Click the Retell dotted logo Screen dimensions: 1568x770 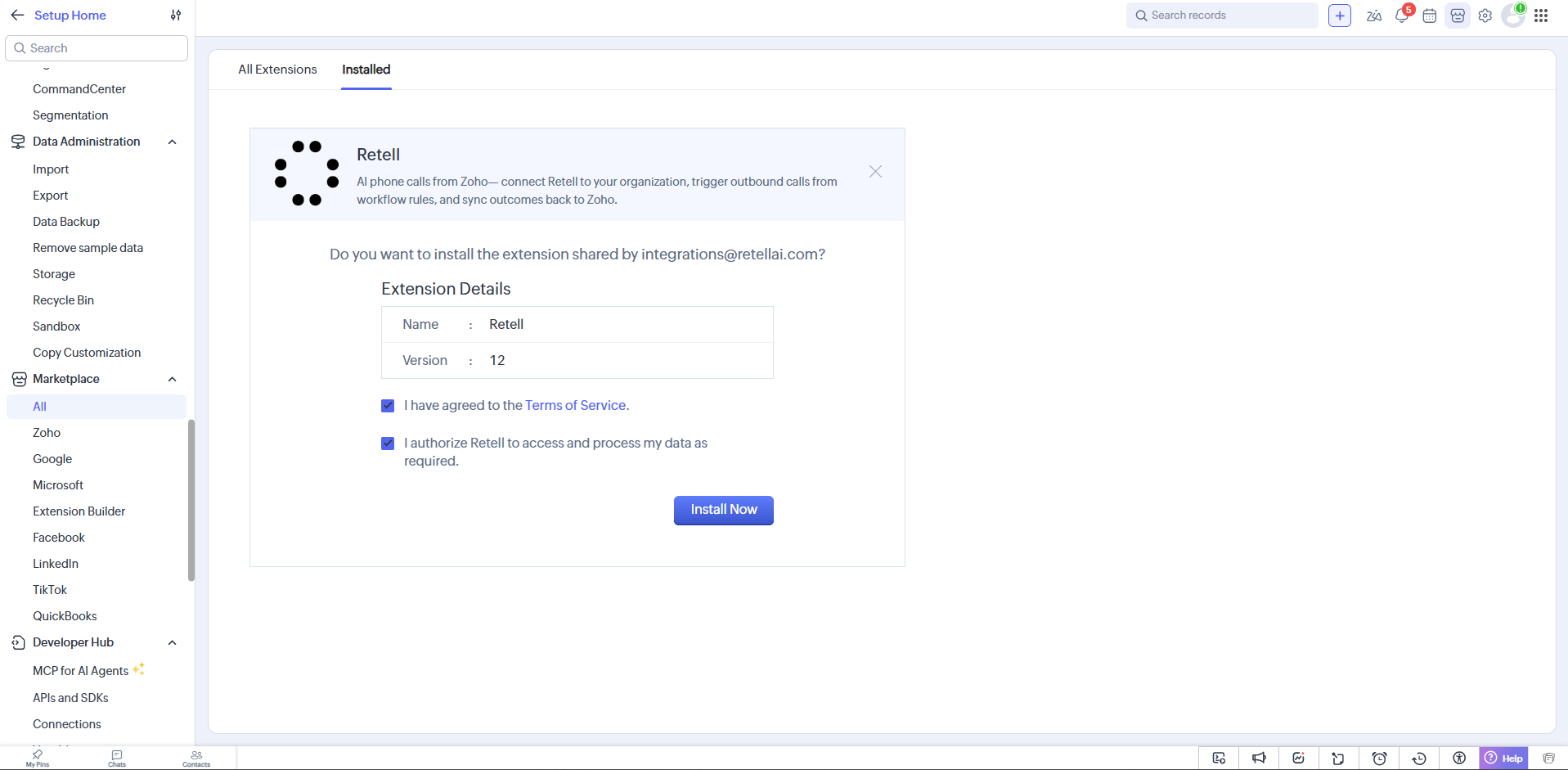(x=307, y=173)
